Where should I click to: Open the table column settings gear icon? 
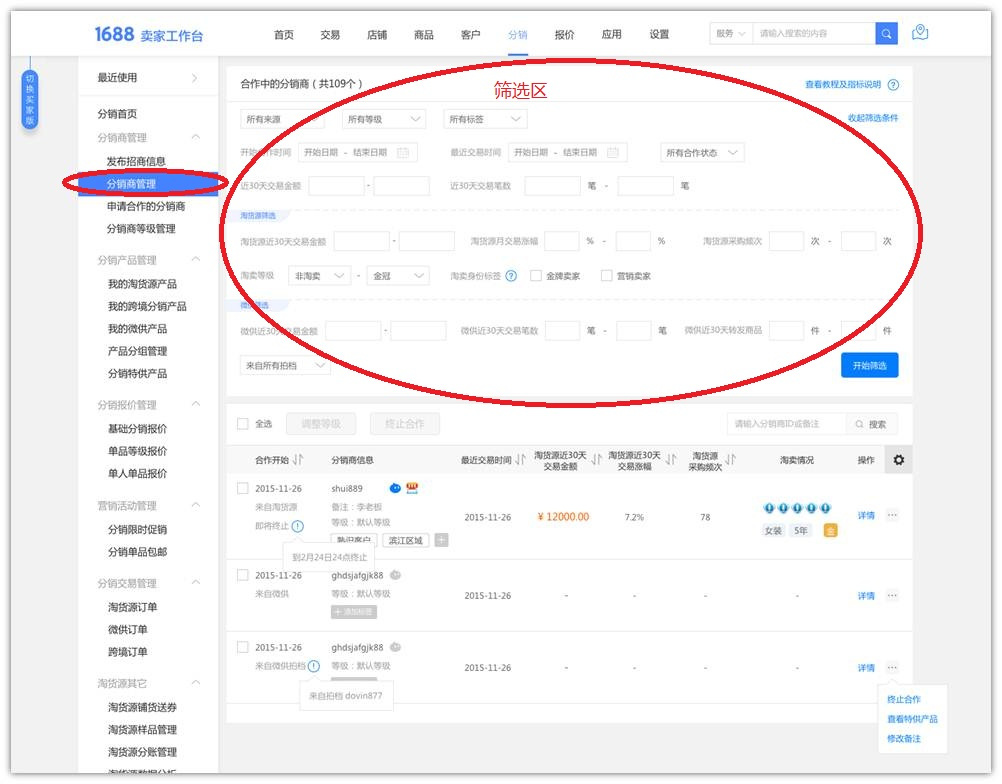coord(899,459)
